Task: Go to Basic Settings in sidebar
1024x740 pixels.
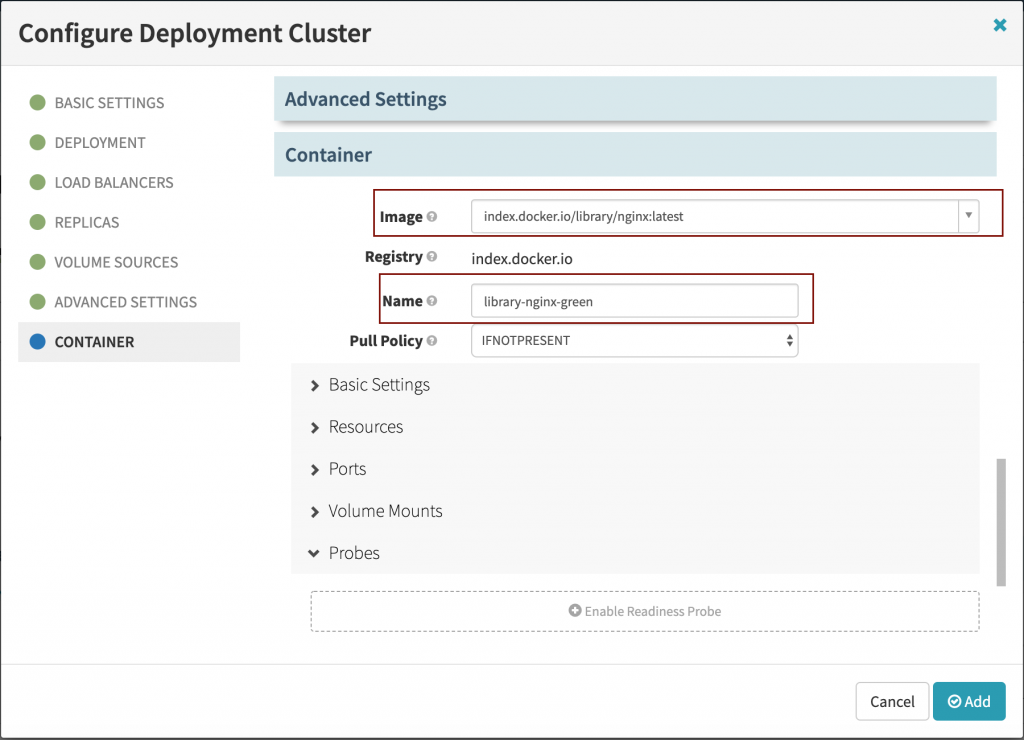Action: pos(109,103)
